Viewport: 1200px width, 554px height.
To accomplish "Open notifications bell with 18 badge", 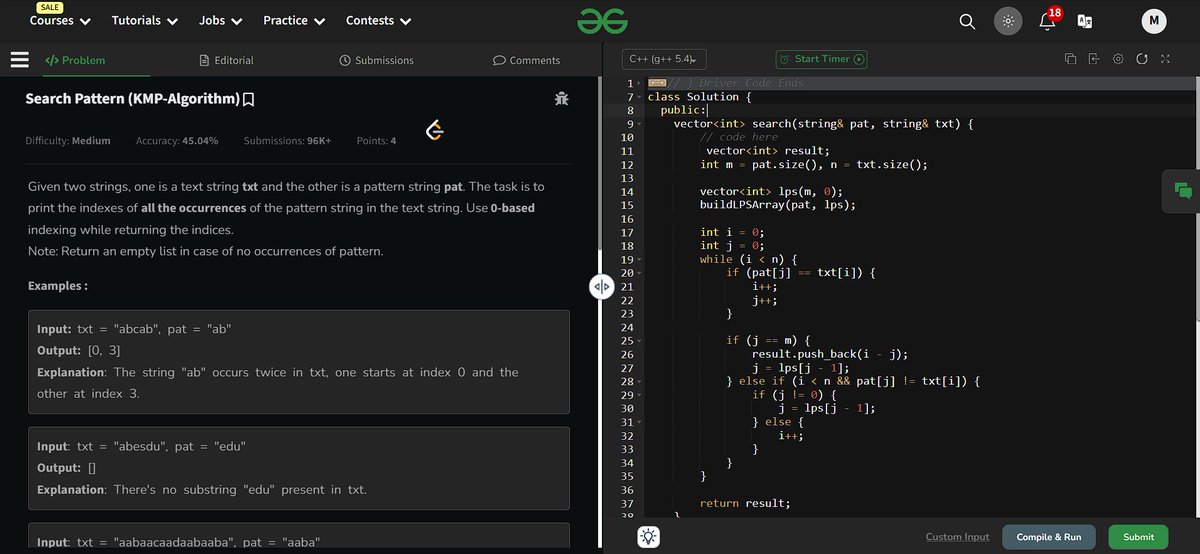I will pos(1049,20).
